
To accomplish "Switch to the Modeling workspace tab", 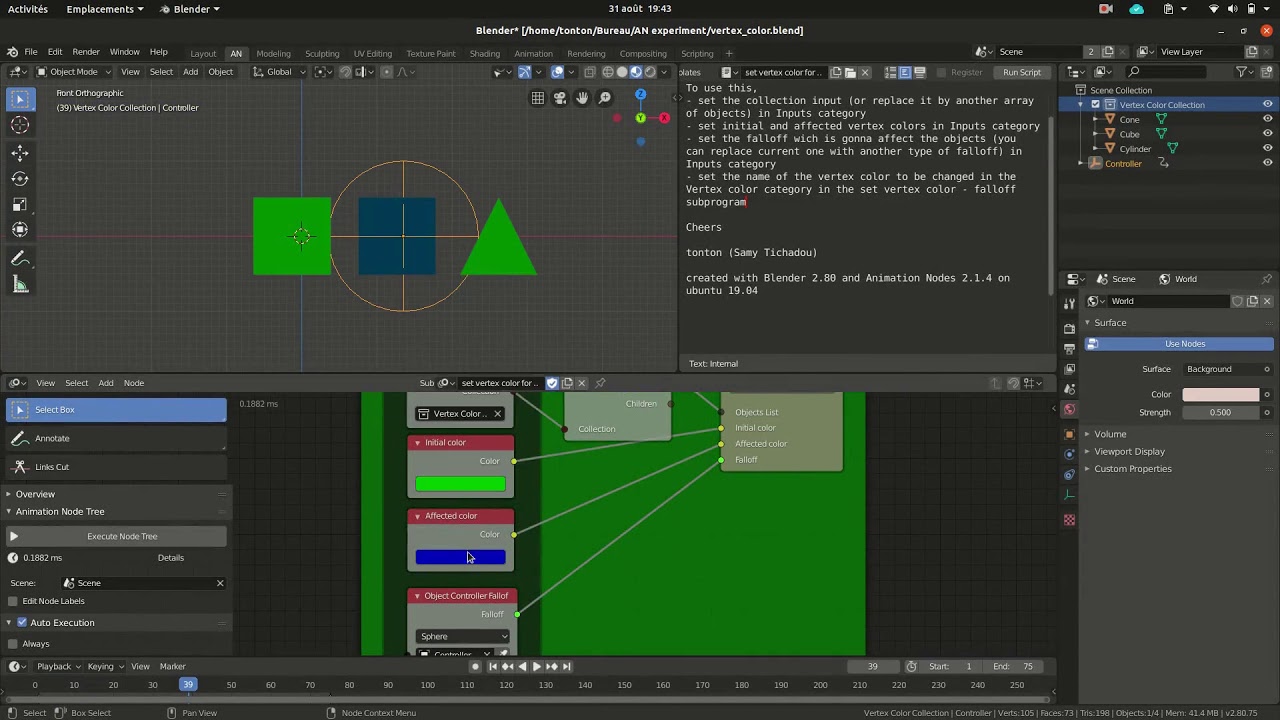I will [273, 53].
